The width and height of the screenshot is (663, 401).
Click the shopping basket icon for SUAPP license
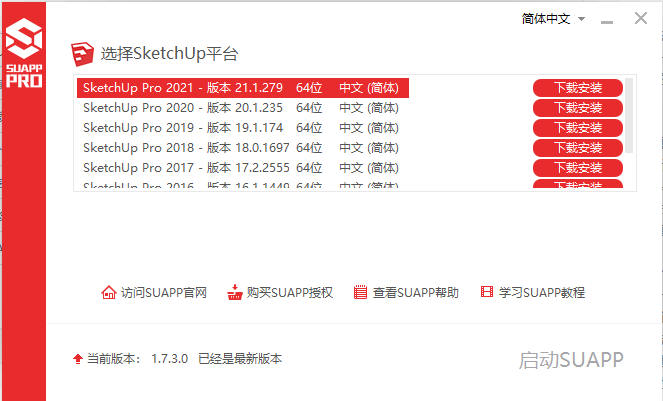[235, 292]
